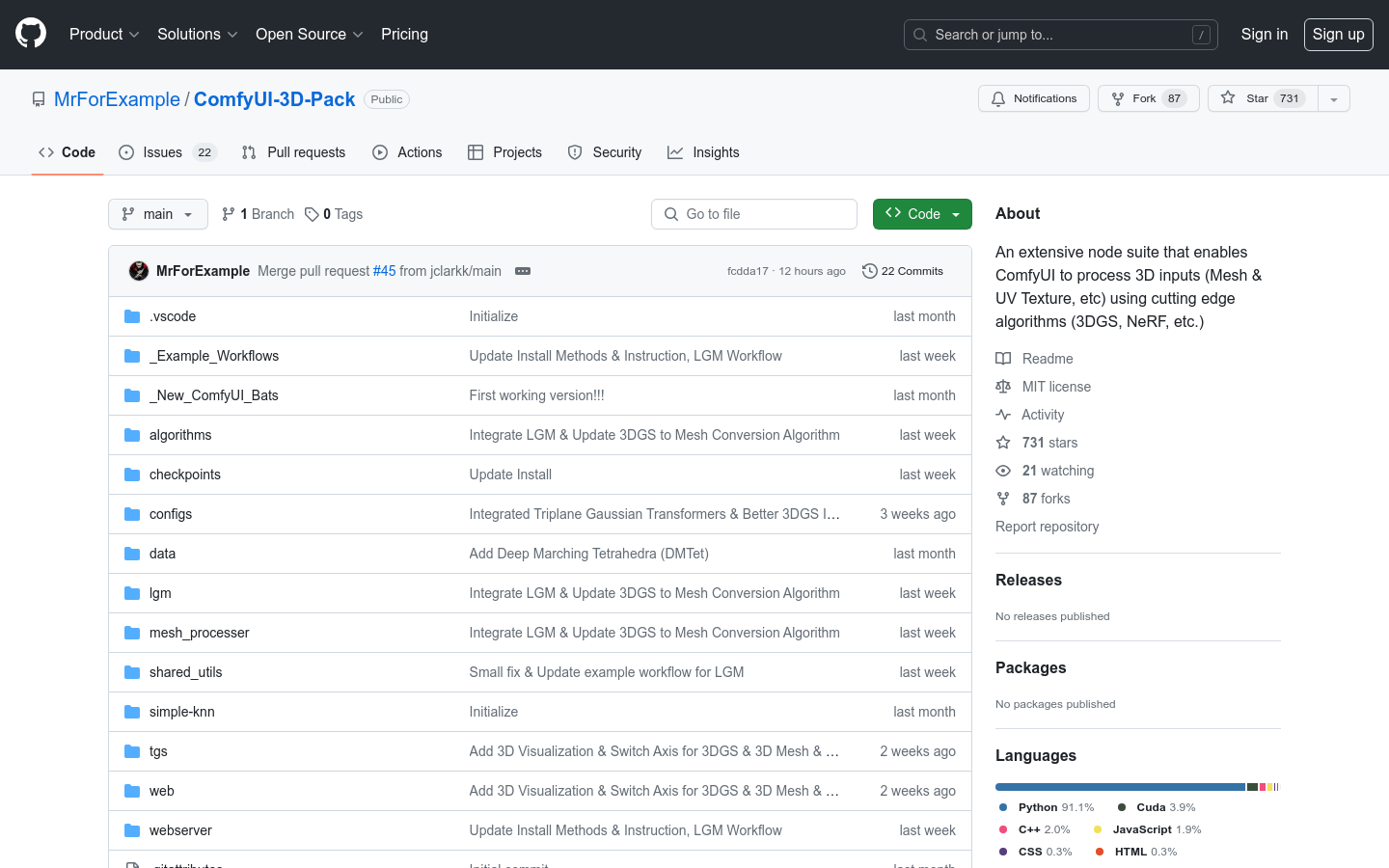The height and width of the screenshot is (868, 1389).
Task: Open the main branch dropdown
Action: click(158, 214)
